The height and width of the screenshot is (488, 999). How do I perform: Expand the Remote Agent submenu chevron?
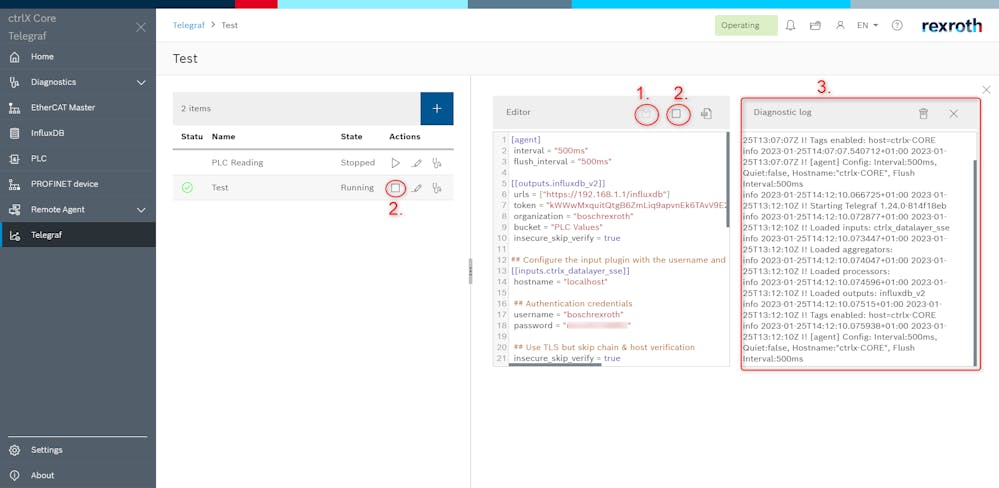point(141,210)
